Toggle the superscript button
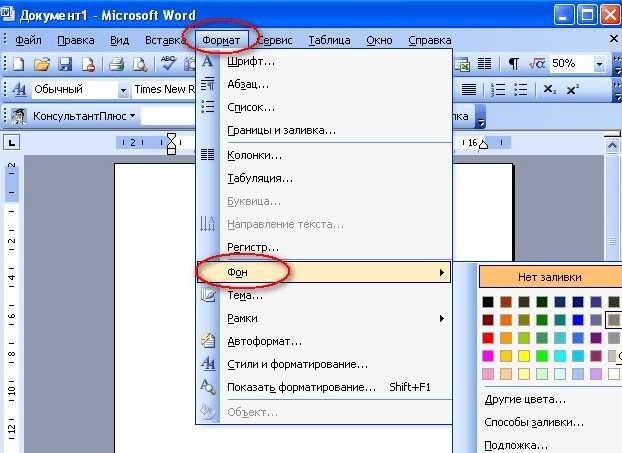 coord(572,89)
